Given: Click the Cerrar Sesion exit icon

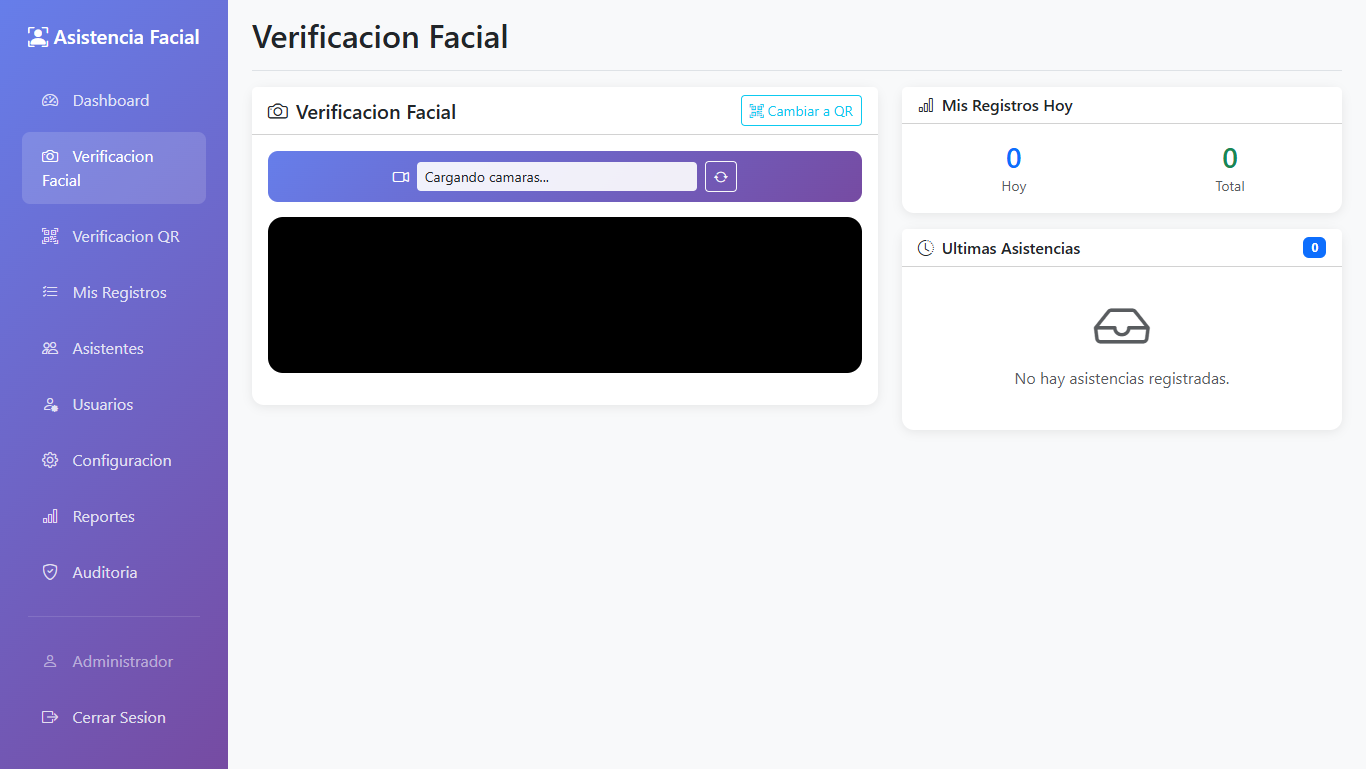Looking at the screenshot, I should [50, 718].
